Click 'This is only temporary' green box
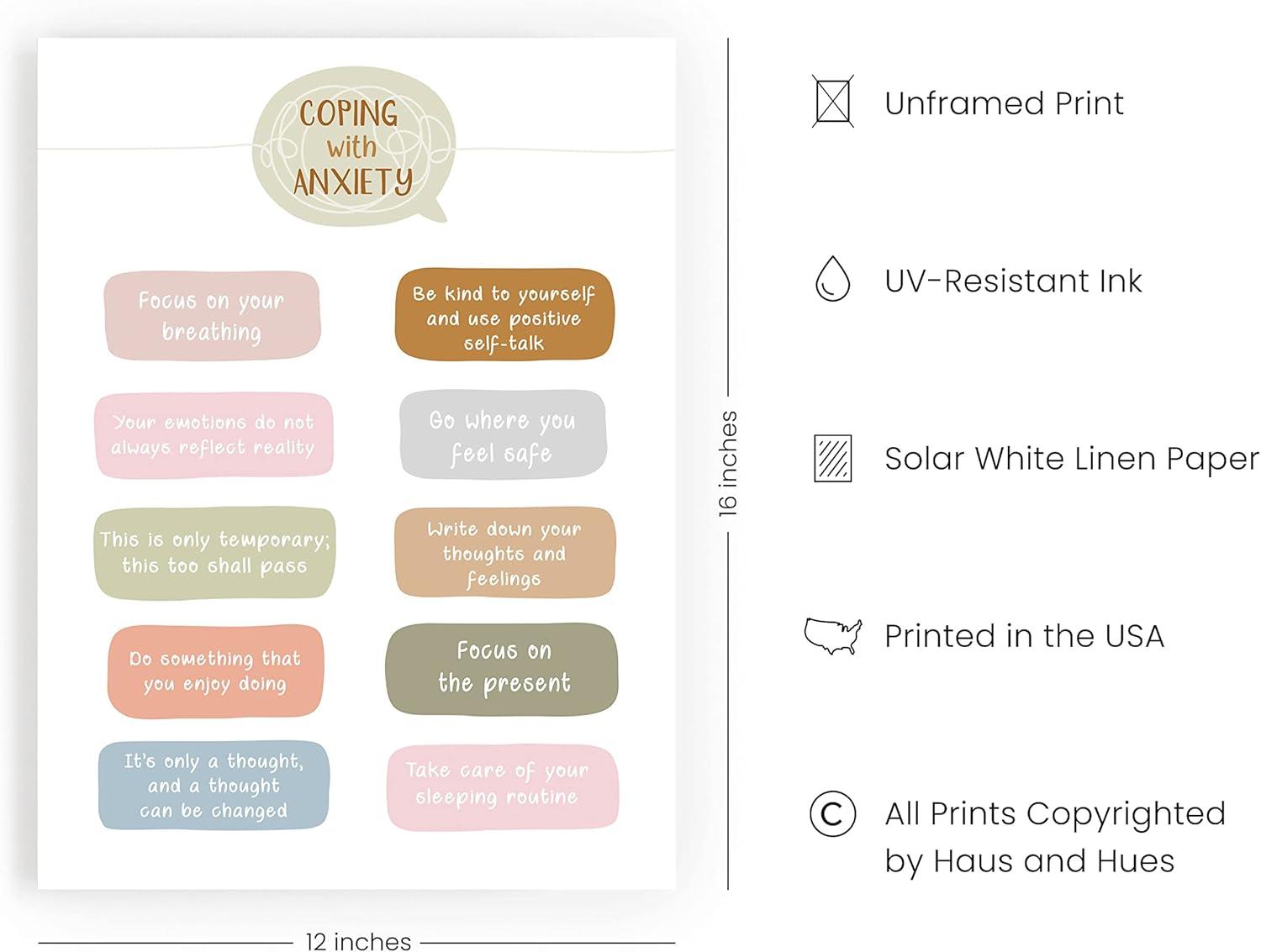The height and width of the screenshot is (952, 1261). tap(214, 553)
